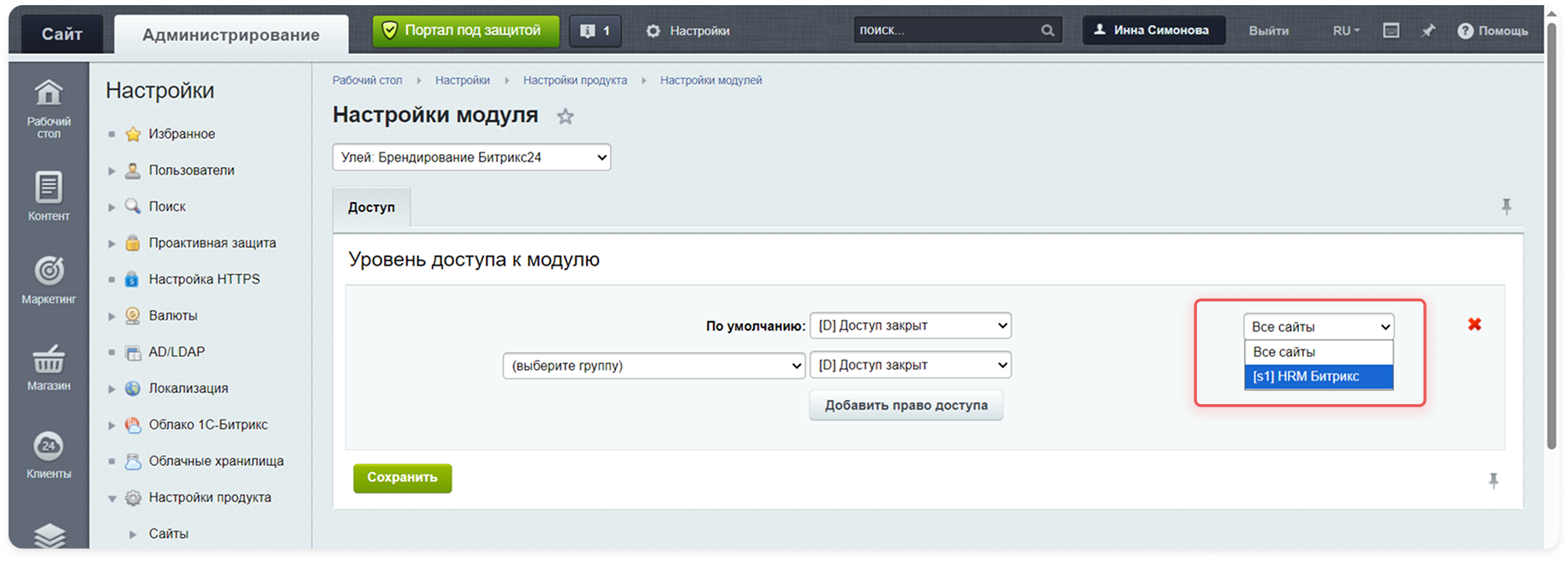Open the По умолчанию access level dropdown
Image resolution: width=1568 pixels, height=561 pixels.
pos(910,325)
